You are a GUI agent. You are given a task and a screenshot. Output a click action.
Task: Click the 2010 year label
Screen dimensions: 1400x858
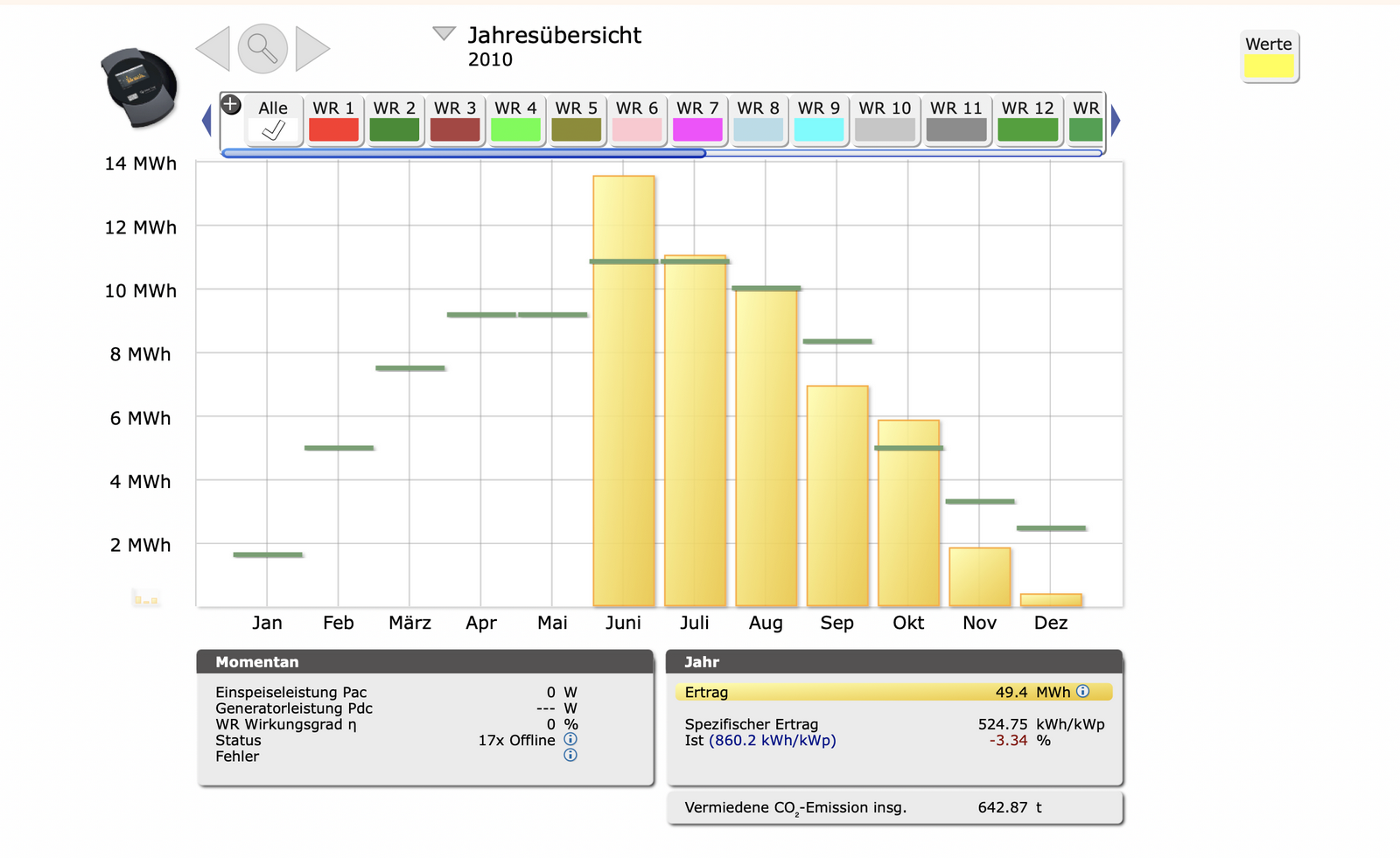tap(490, 59)
